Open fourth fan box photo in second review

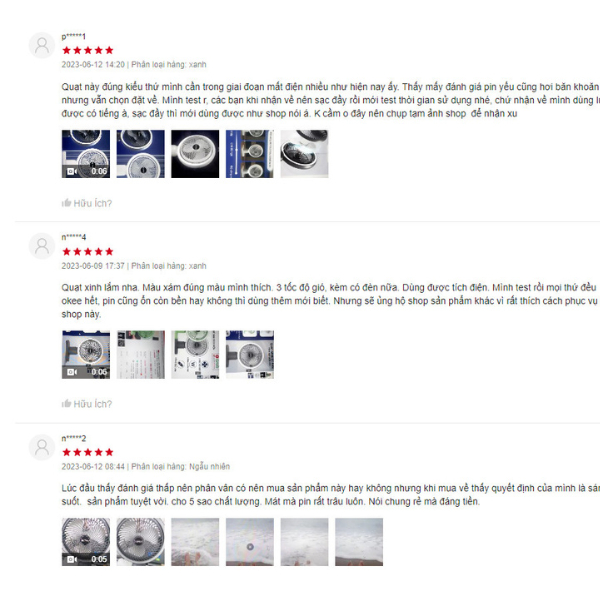(250, 355)
